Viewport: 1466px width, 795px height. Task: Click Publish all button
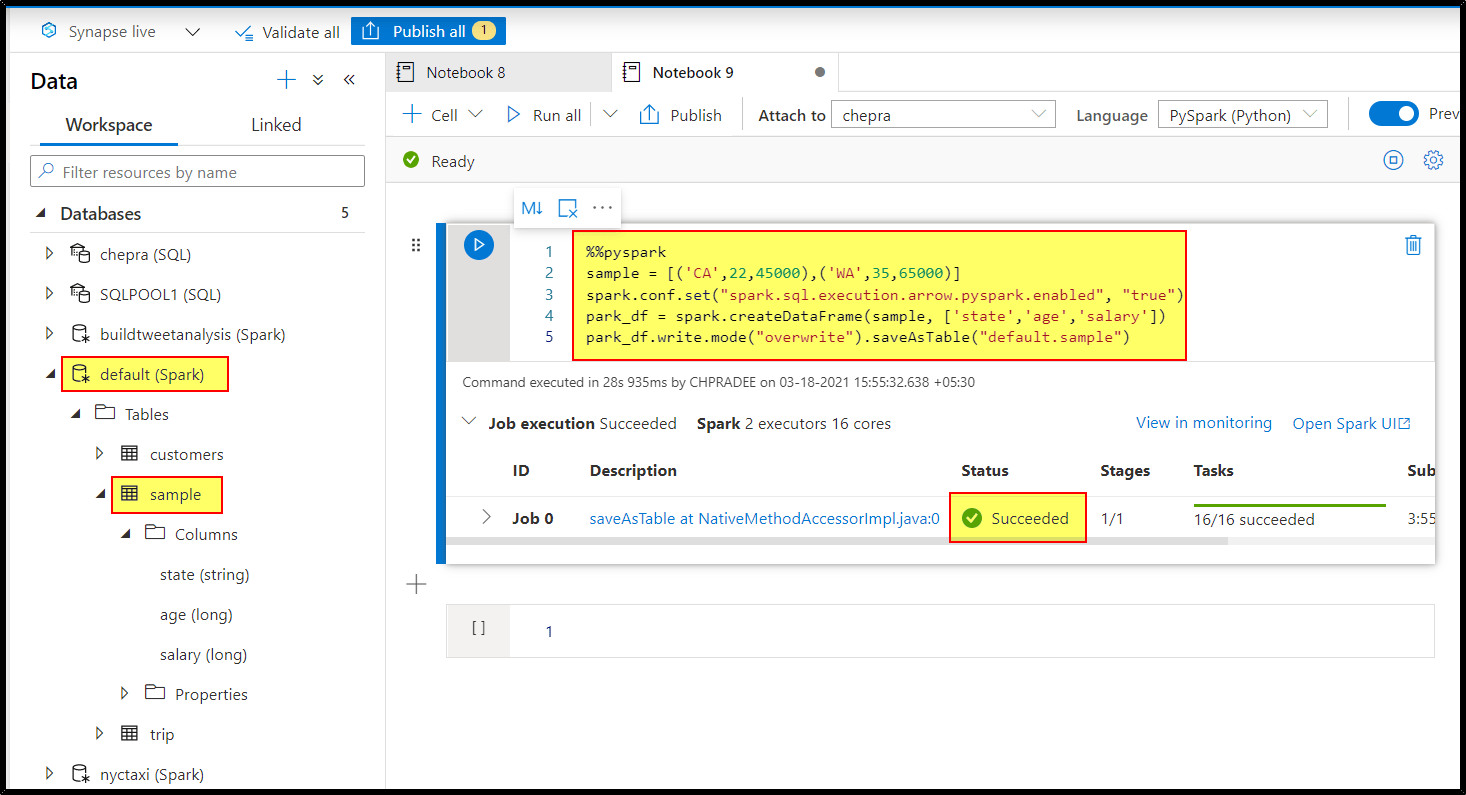click(428, 31)
